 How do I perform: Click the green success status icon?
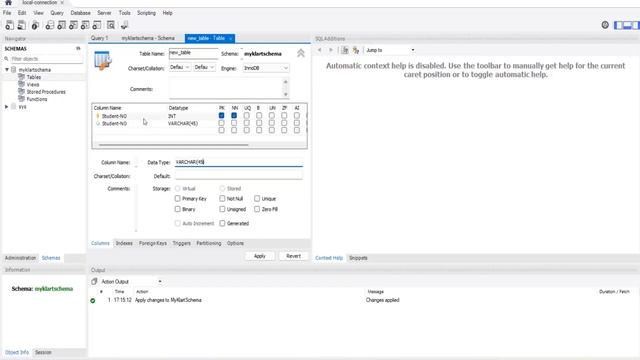(93, 300)
